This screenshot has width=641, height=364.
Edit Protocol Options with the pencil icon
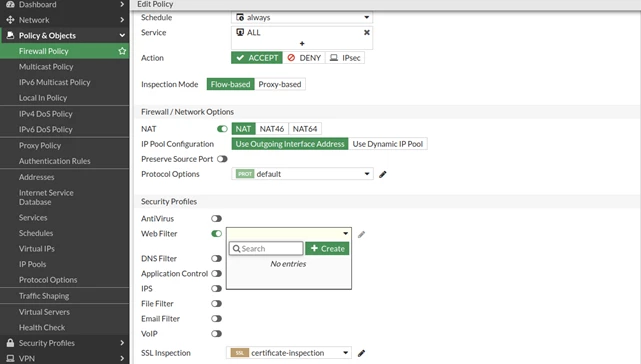(383, 174)
